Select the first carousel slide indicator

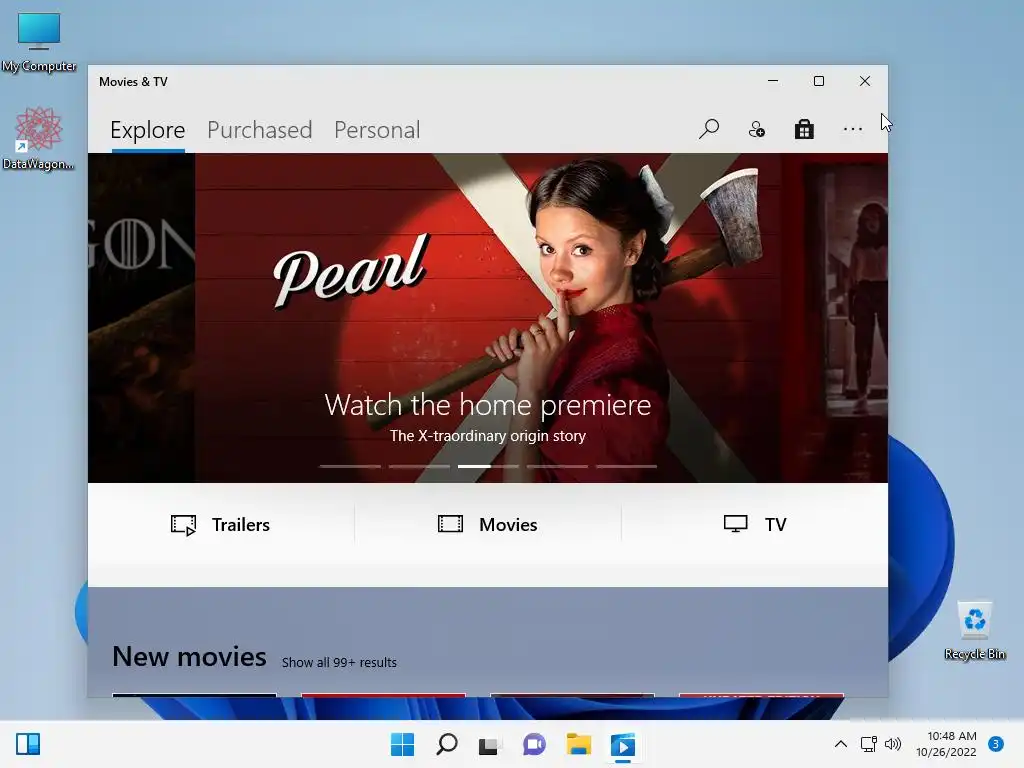(349, 466)
